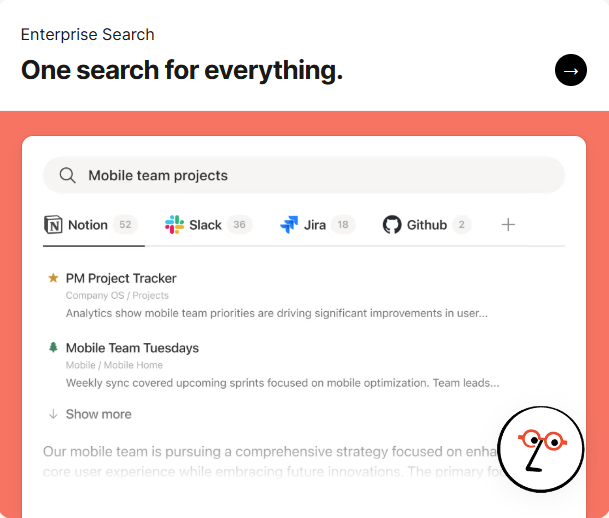Viewport: 609px width, 518px height.
Task: Expand results with Show more
Action: coord(98,414)
